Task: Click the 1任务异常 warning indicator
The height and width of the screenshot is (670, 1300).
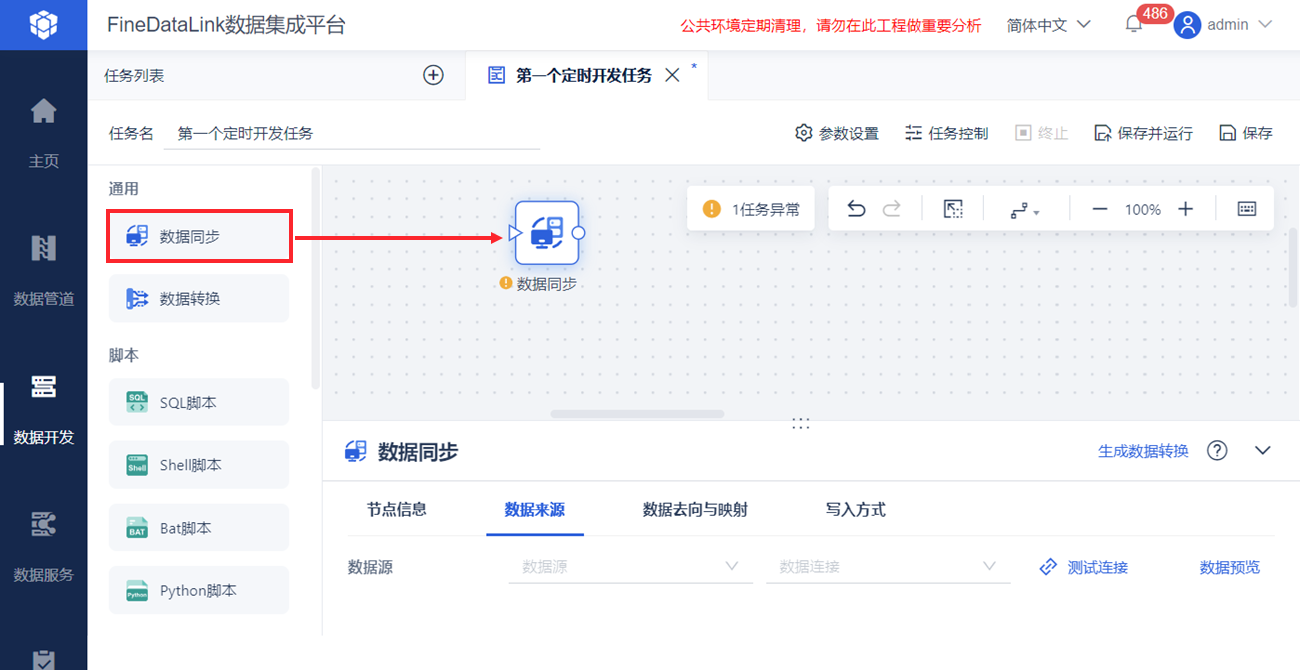Action: point(751,209)
